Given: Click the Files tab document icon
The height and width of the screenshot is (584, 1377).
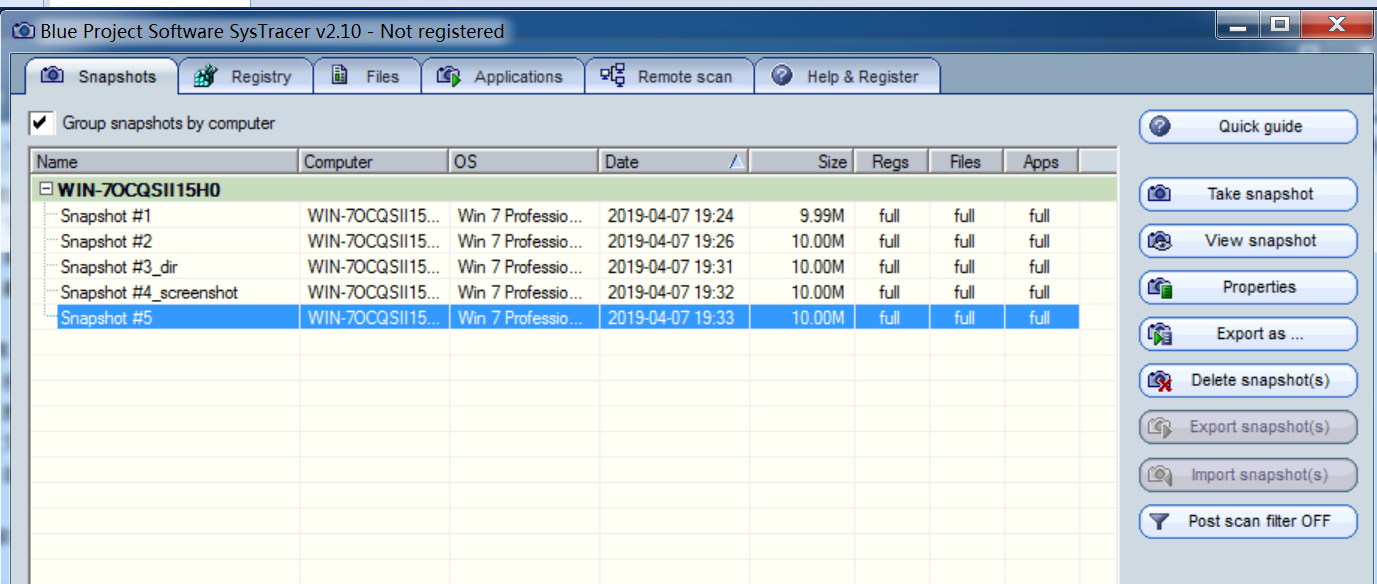Looking at the screenshot, I should click(x=339, y=75).
